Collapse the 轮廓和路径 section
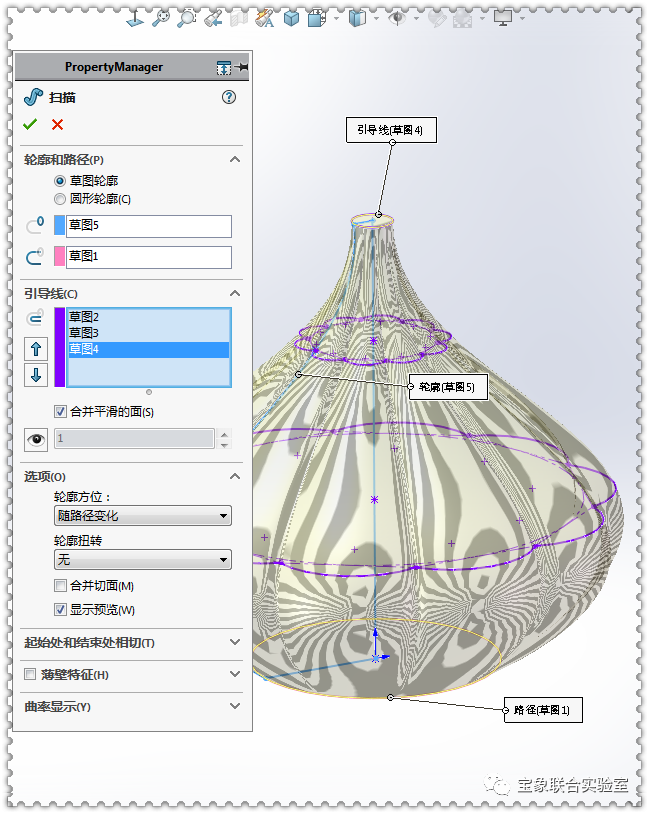Image resolution: width=649 pixels, height=814 pixels. (x=235, y=159)
